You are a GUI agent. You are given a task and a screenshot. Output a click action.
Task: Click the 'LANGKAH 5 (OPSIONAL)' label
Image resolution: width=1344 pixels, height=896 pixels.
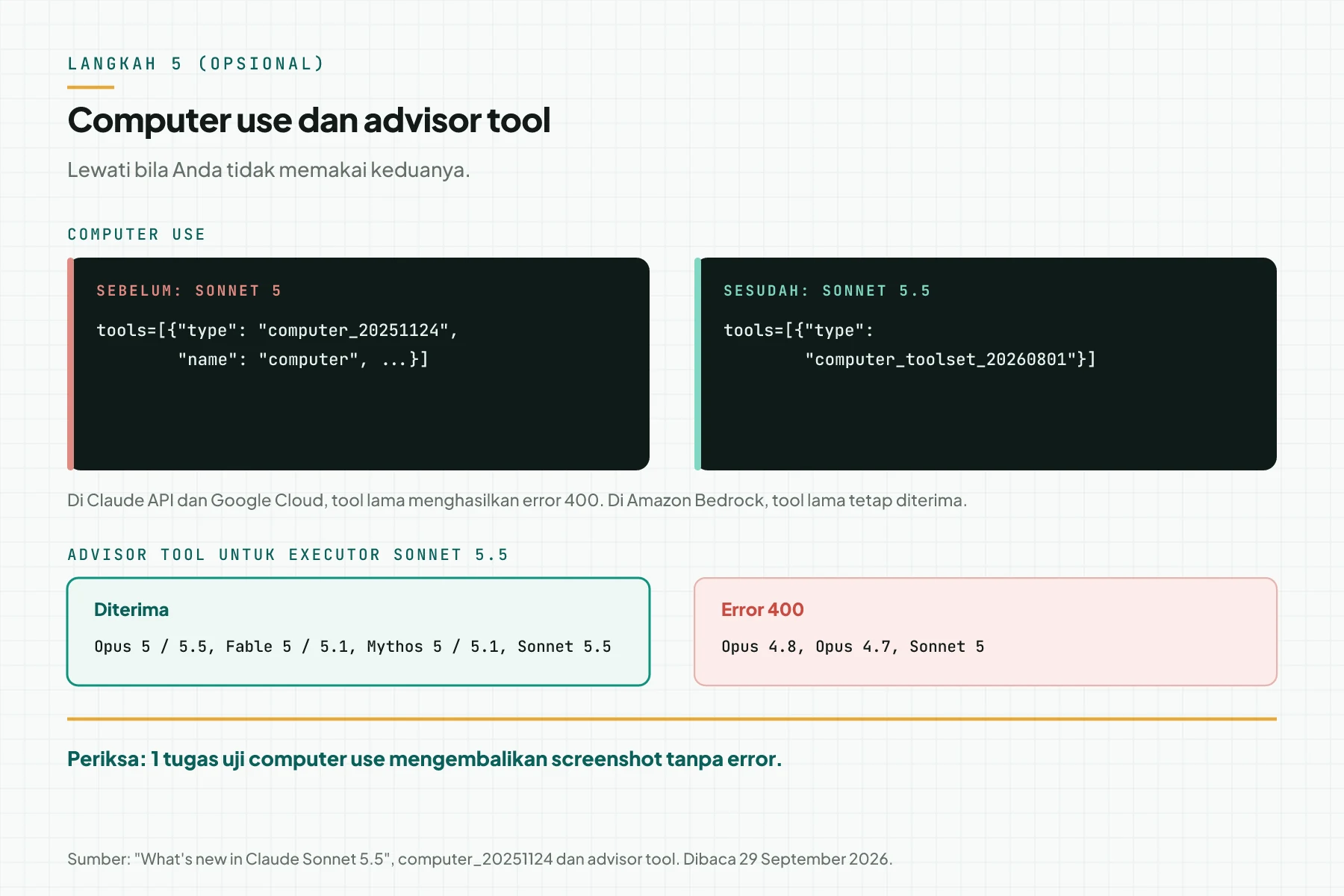196,63
